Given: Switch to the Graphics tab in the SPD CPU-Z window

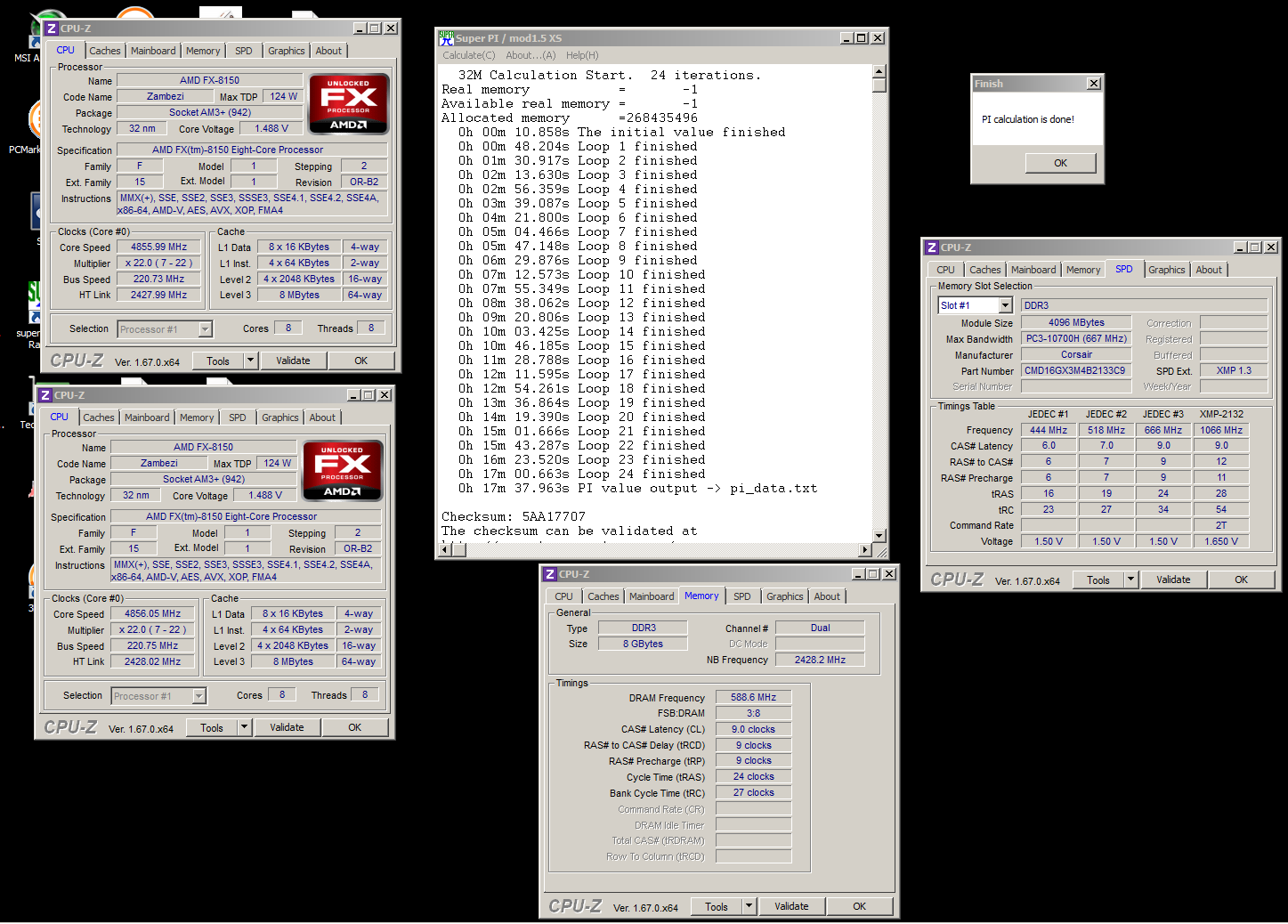Looking at the screenshot, I should tap(1166, 270).
